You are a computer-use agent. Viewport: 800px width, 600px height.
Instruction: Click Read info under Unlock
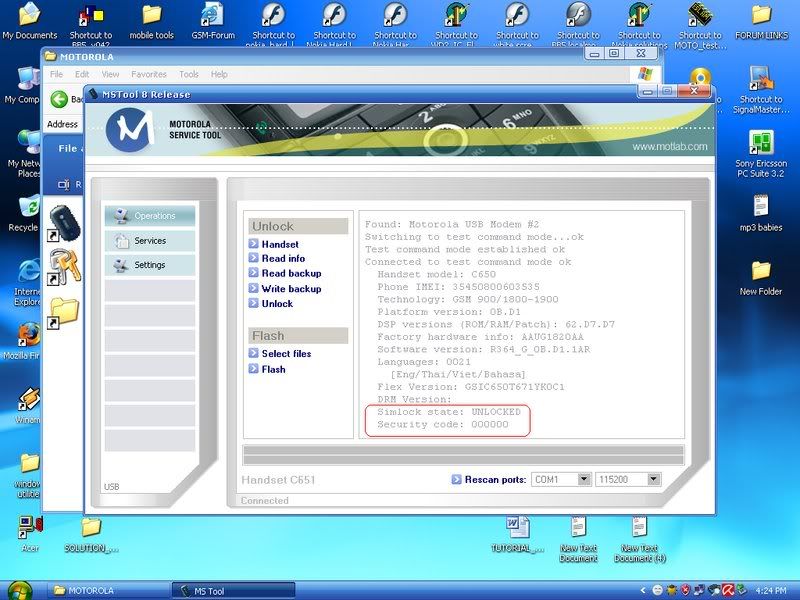pos(283,259)
